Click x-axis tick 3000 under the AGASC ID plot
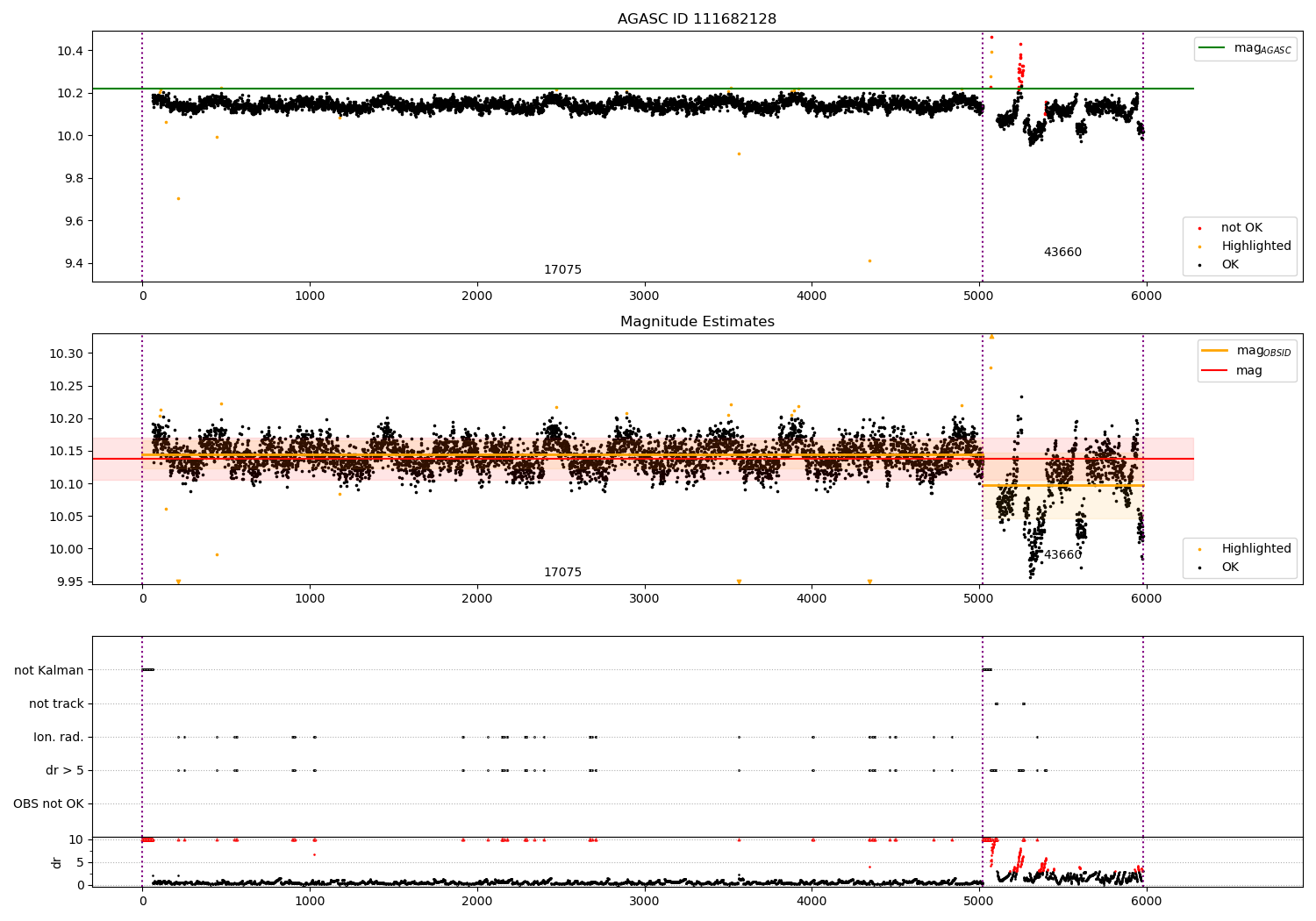This screenshot has height=921, width=1316. pos(645,296)
